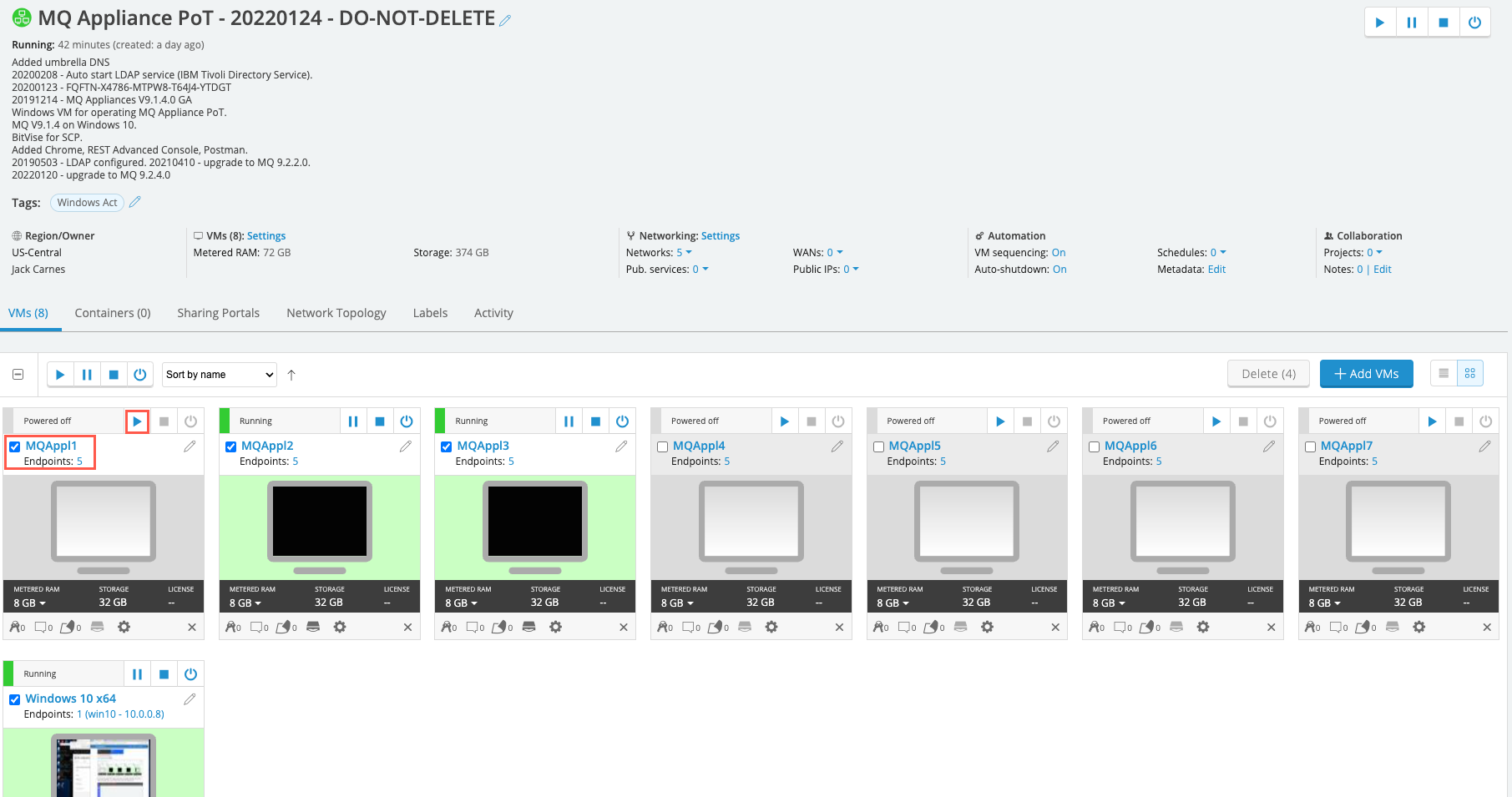Open the Labels tab
The width and height of the screenshot is (1512, 797).
tap(430, 313)
